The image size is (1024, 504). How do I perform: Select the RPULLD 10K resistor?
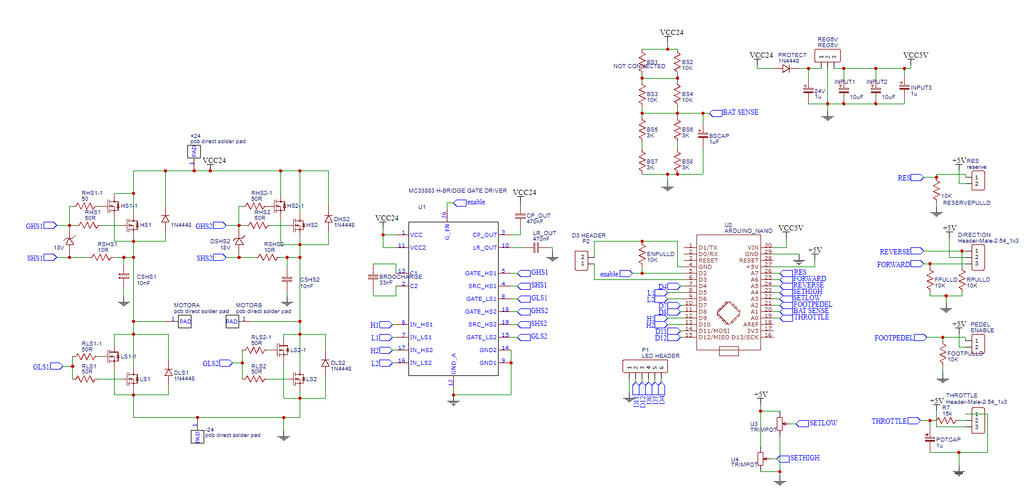[961, 279]
